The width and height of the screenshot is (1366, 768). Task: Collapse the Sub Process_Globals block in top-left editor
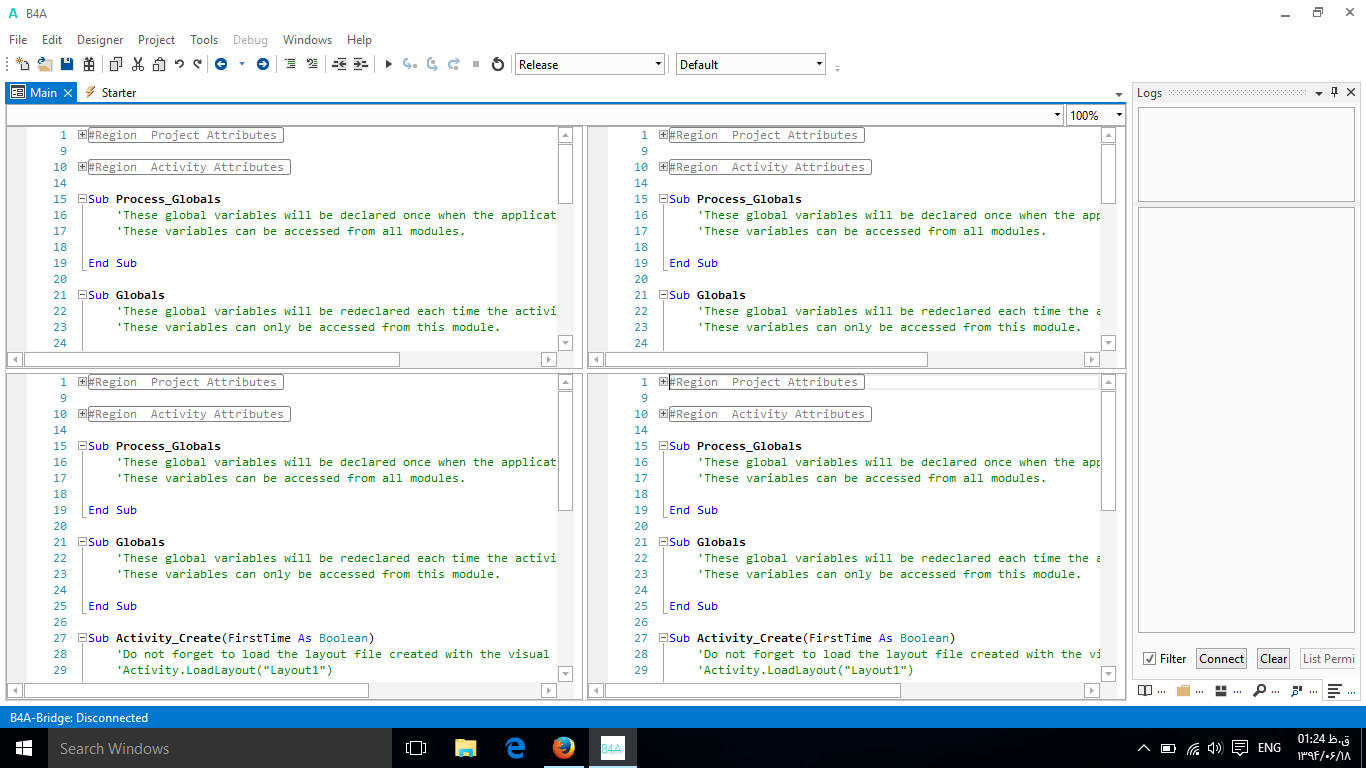point(82,199)
